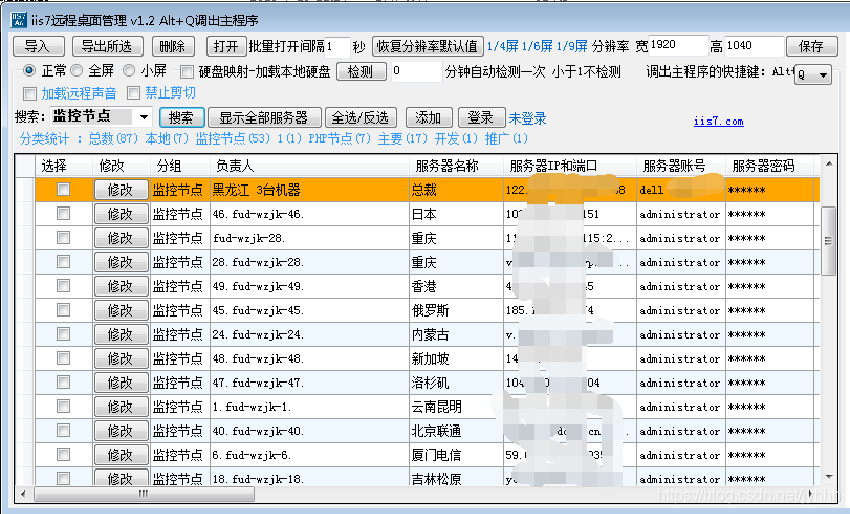This screenshot has height=514, width=850.
Task: Click the batch open interval seconds field
Action: (x=337, y=47)
